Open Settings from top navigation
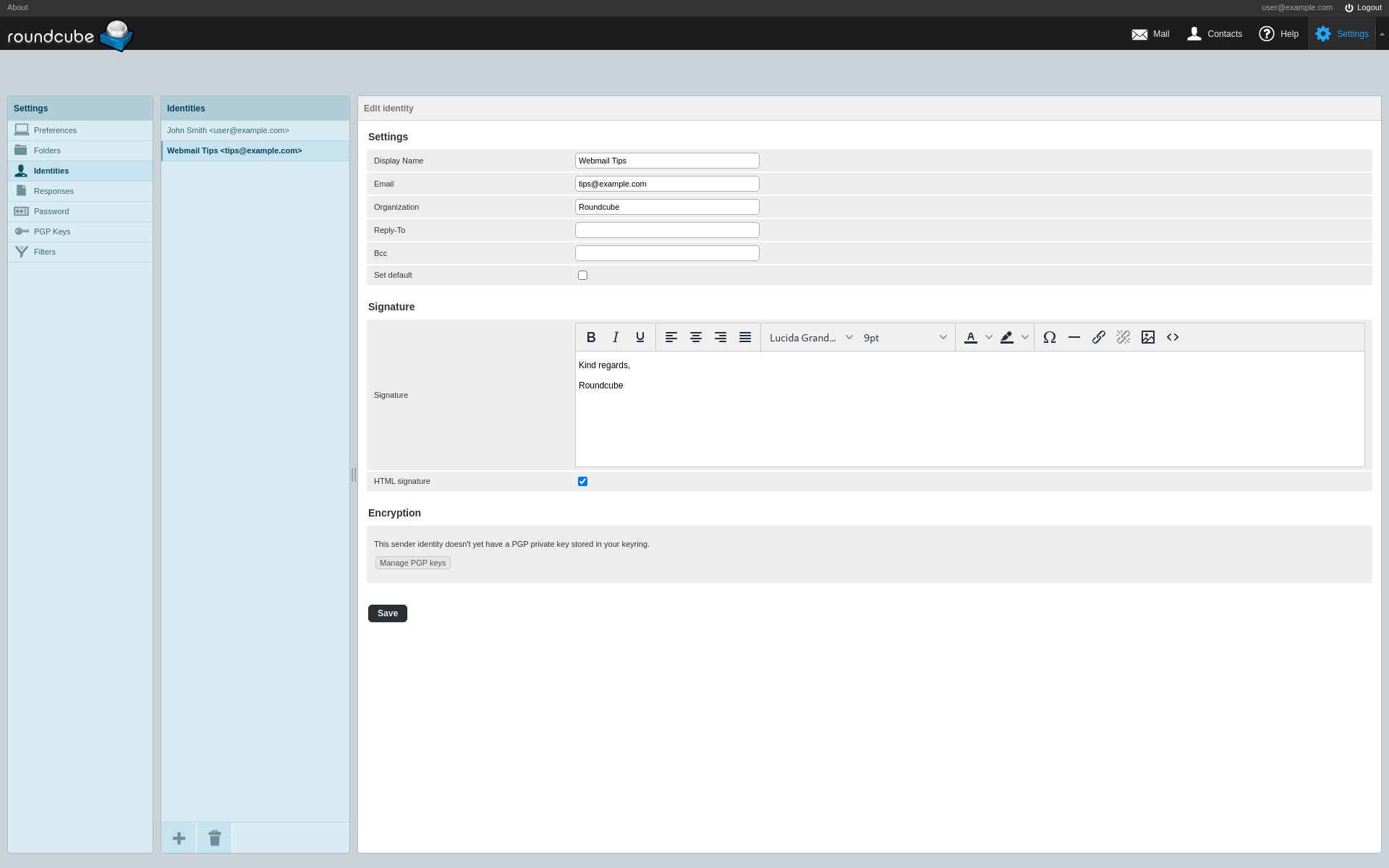The width and height of the screenshot is (1389, 868). tap(1342, 34)
